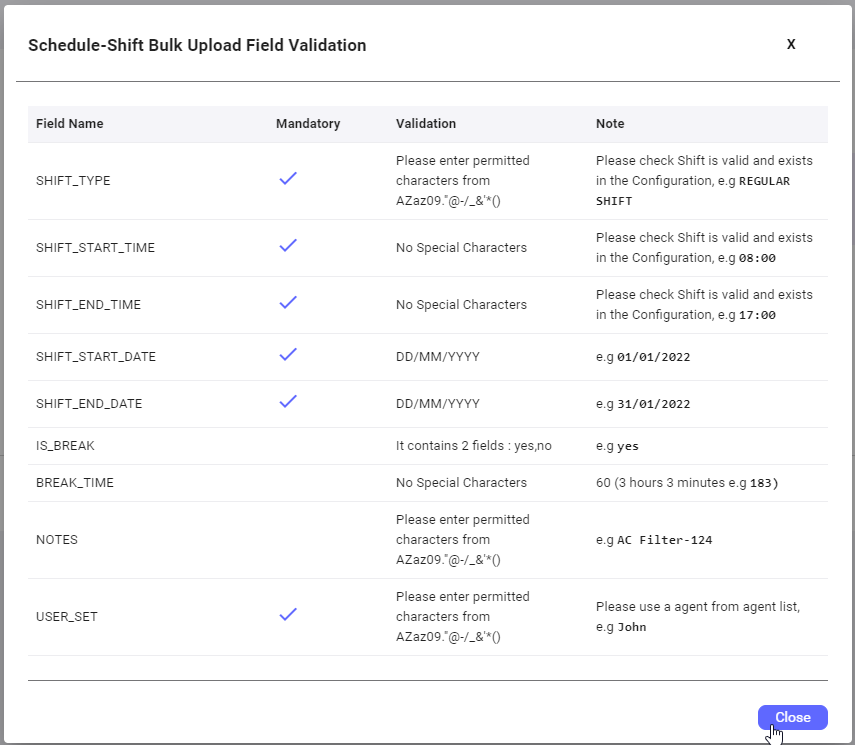Click the Field Name column header

[x=69, y=124]
